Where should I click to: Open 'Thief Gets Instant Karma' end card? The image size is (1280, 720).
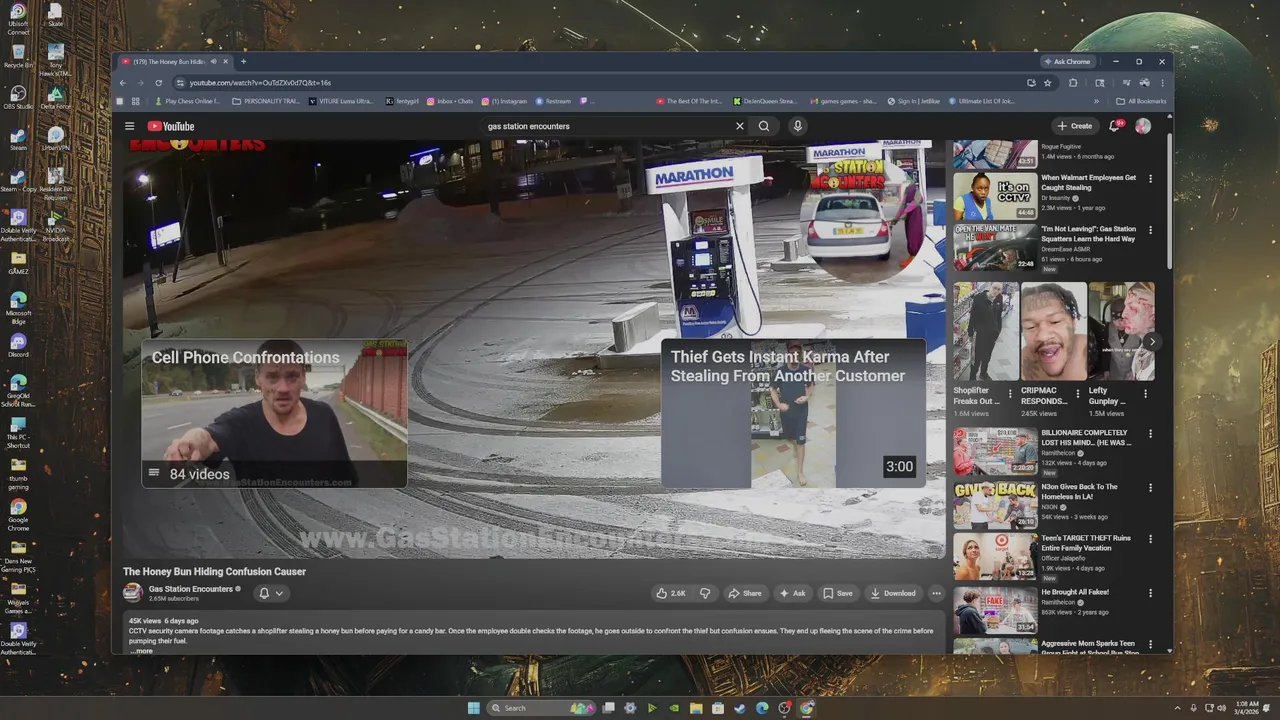tap(793, 414)
